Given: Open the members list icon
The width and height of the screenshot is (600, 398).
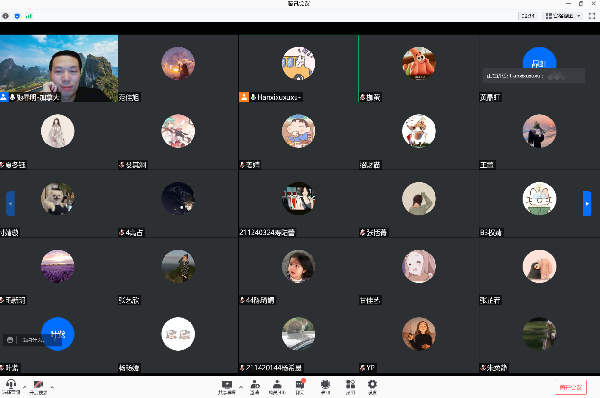Looking at the screenshot, I should coord(277,387).
